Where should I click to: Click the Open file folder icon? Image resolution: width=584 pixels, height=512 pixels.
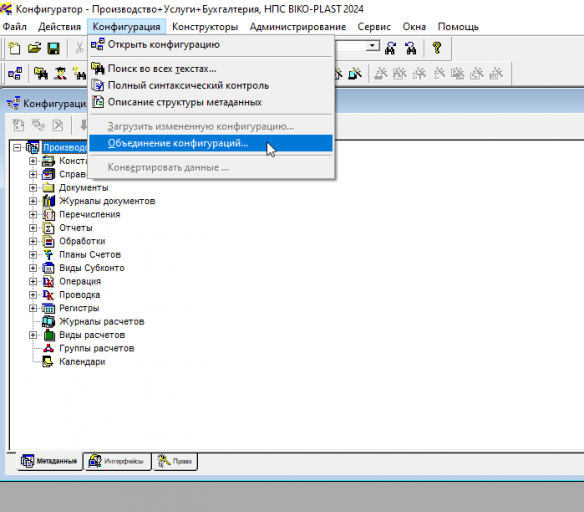[x=34, y=48]
